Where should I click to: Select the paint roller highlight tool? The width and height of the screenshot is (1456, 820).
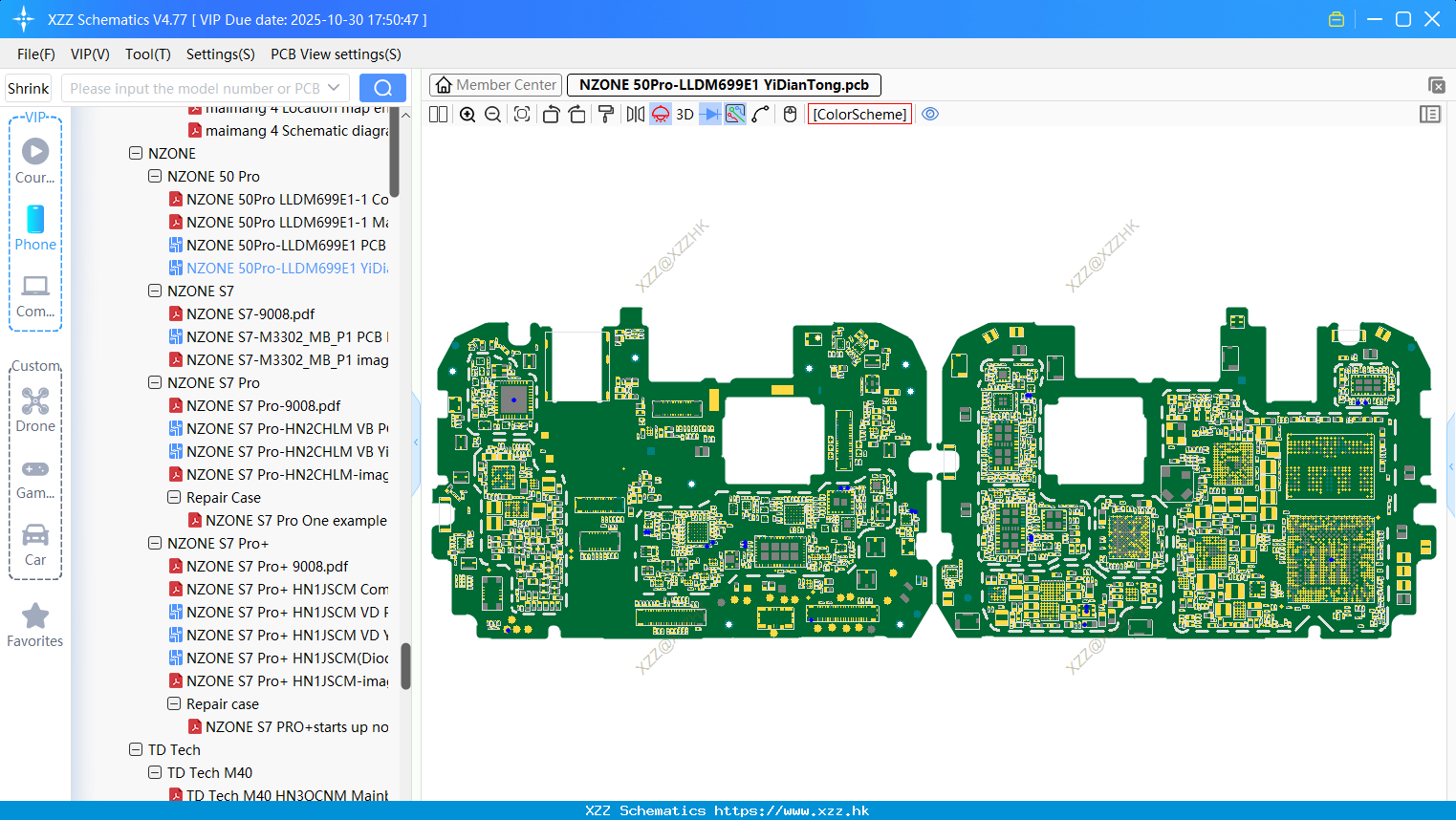[606, 115]
